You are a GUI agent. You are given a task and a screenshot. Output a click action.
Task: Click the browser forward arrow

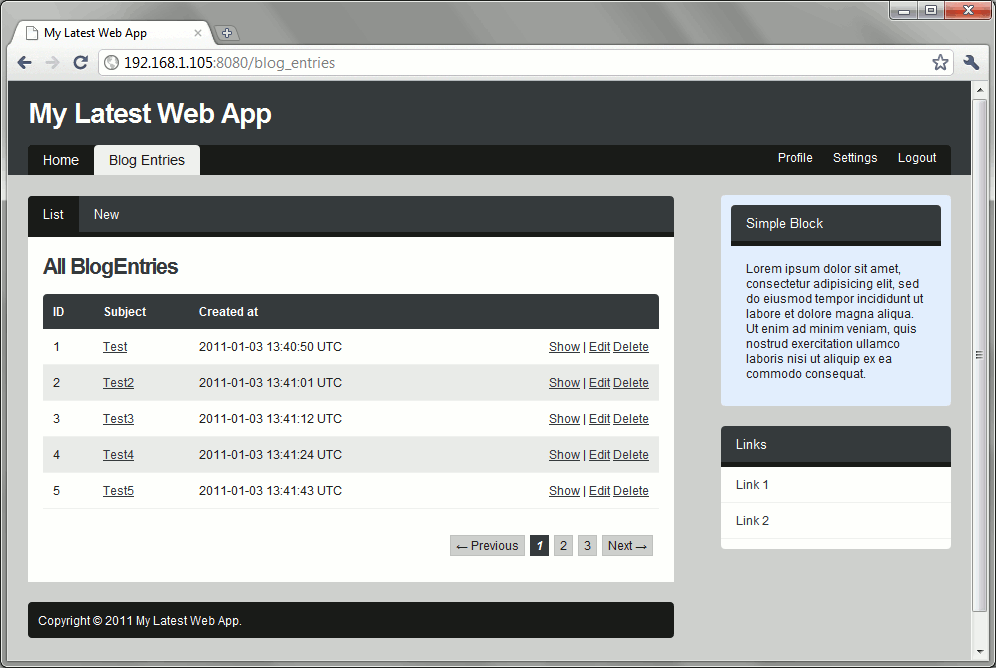(x=52, y=62)
